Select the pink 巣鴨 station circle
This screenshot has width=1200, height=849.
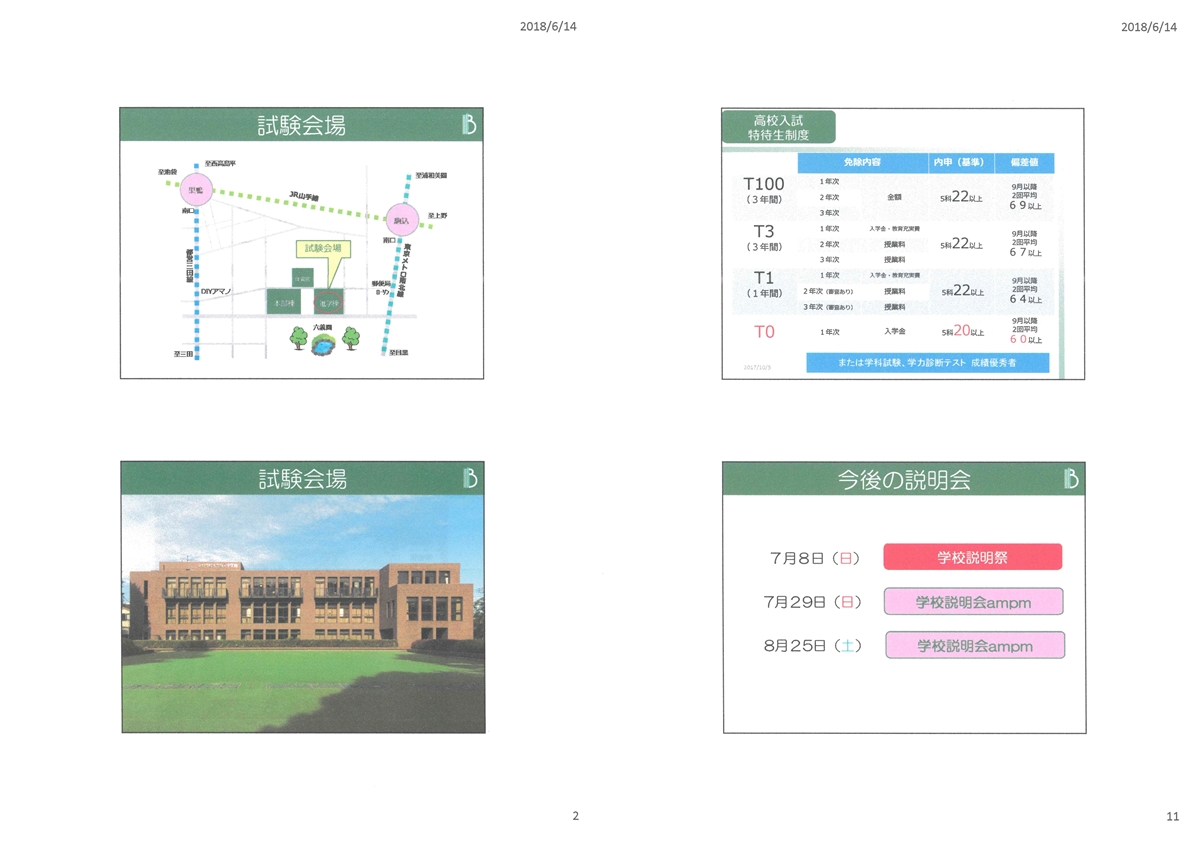click(x=197, y=190)
